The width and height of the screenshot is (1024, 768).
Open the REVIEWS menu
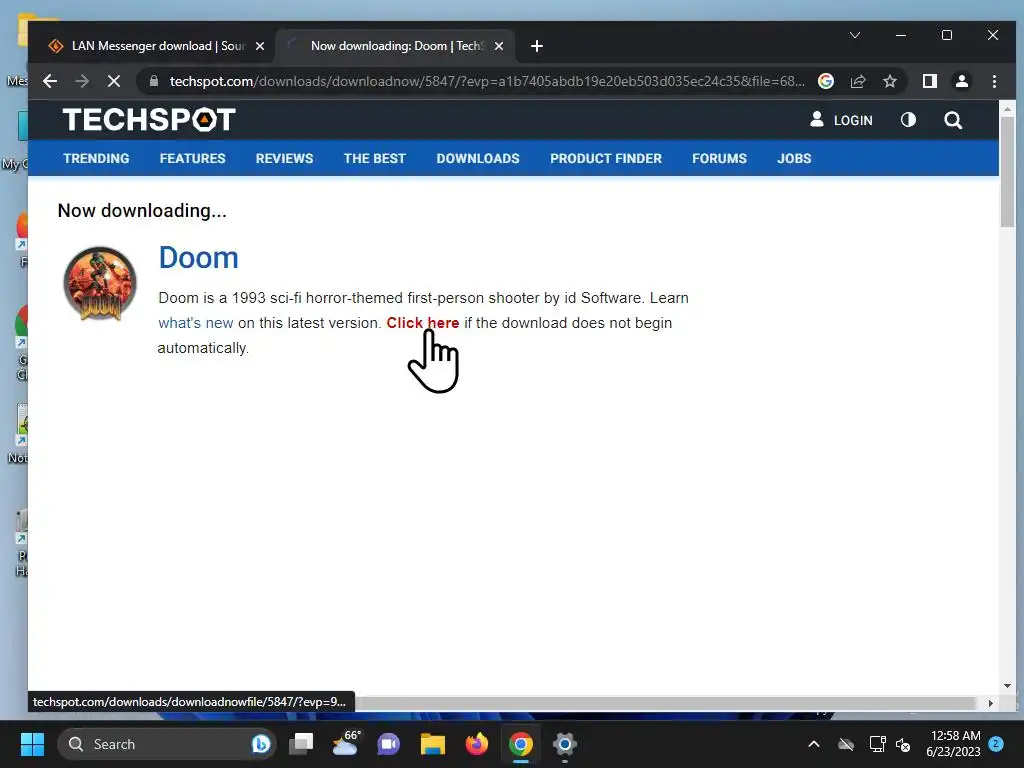(x=284, y=158)
